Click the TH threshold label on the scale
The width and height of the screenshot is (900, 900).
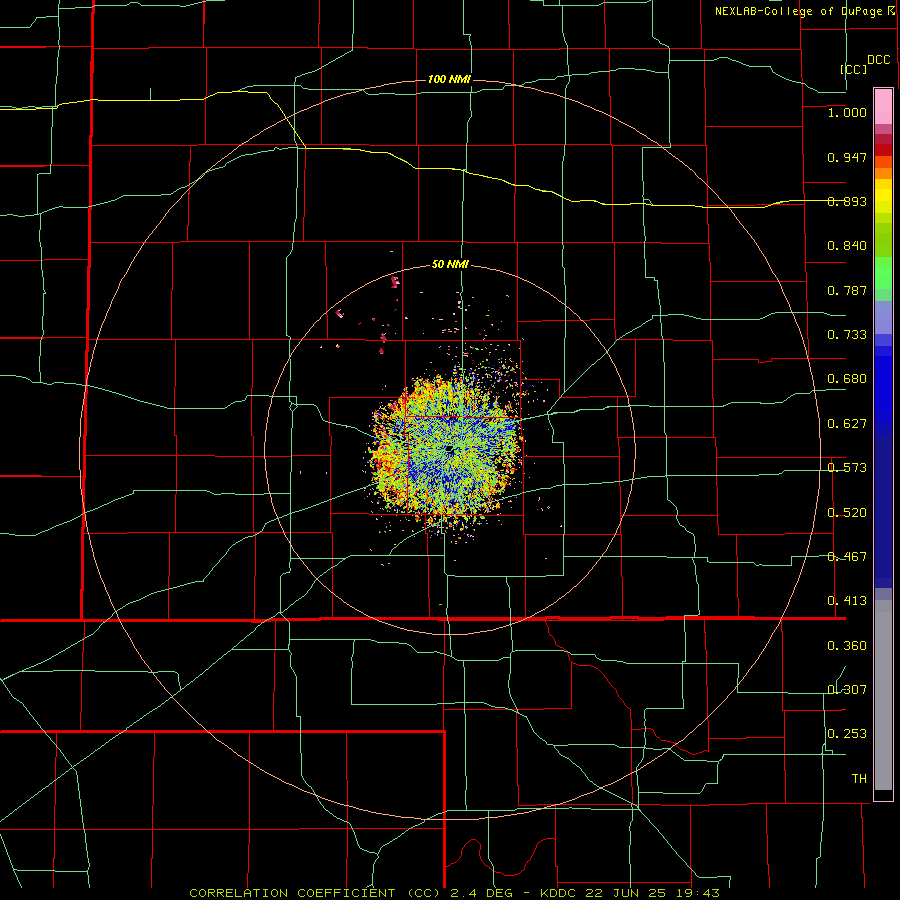tap(859, 779)
